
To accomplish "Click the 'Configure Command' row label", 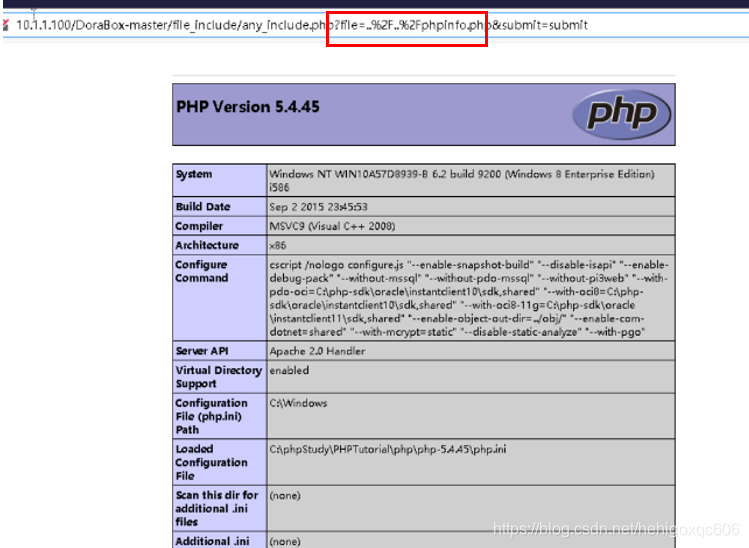I will click(202, 271).
